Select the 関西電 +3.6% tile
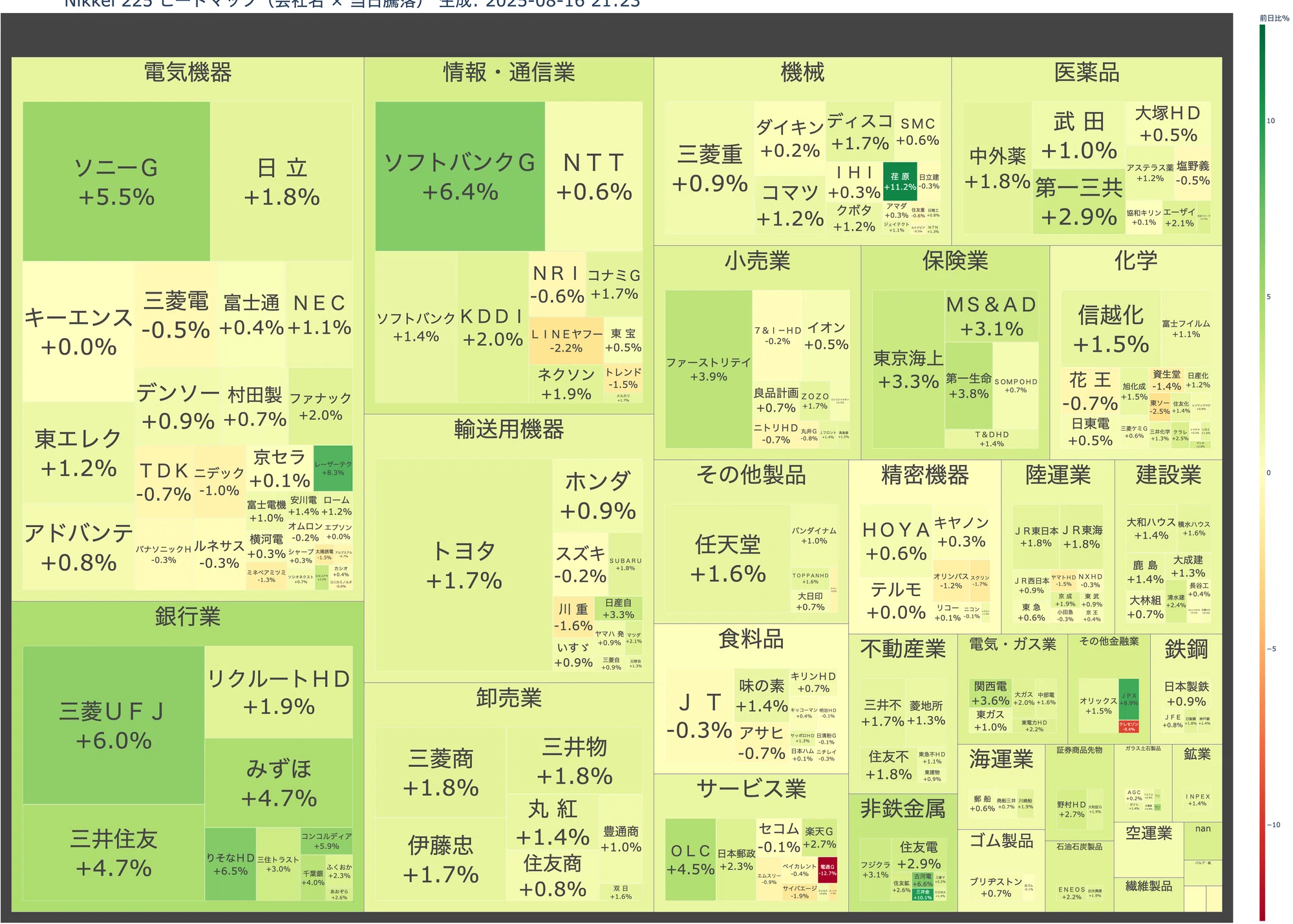 (x=990, y=693)
